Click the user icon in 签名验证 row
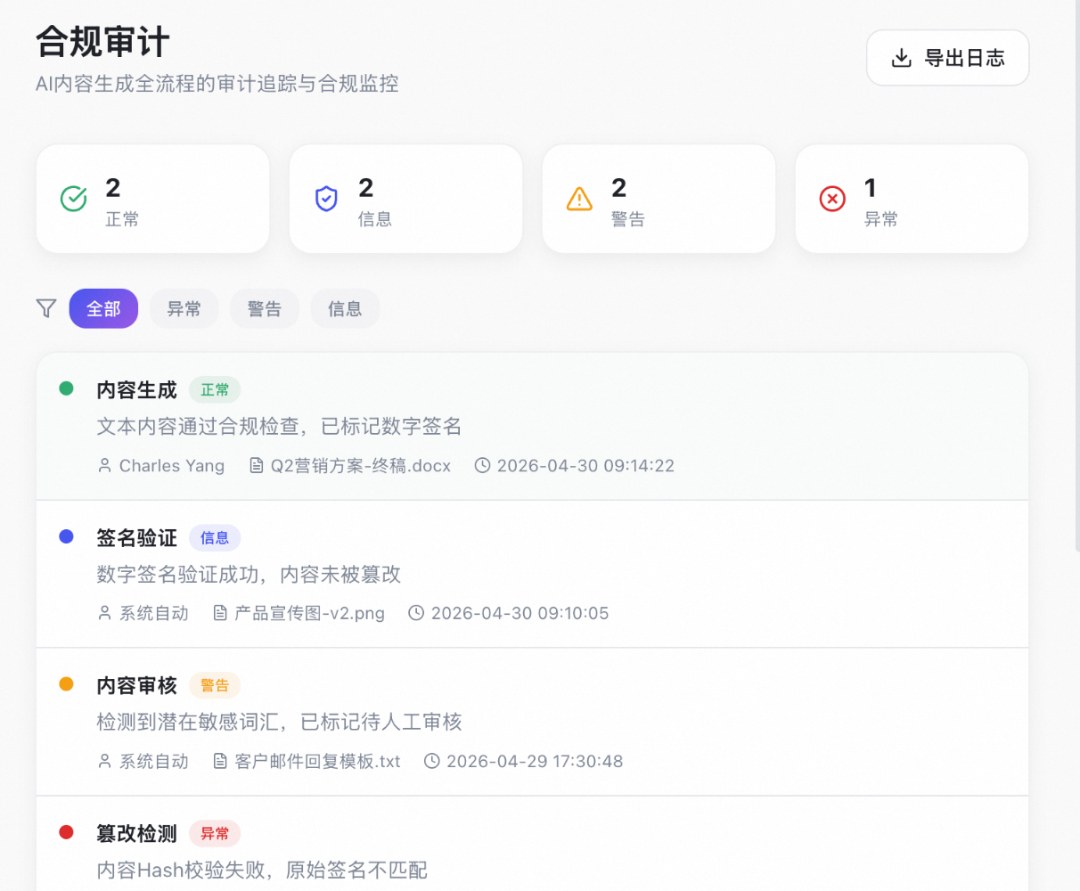The image size is (1080, 891). [x=105, y=613]
